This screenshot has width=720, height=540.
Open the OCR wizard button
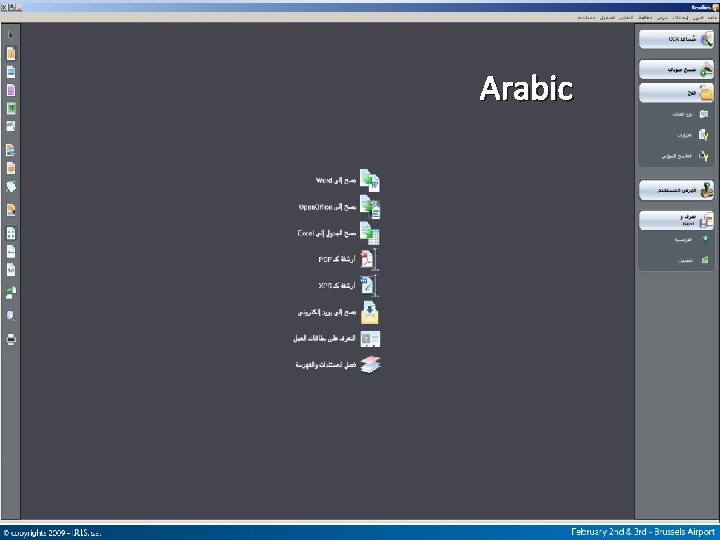[x=676, y=39]
